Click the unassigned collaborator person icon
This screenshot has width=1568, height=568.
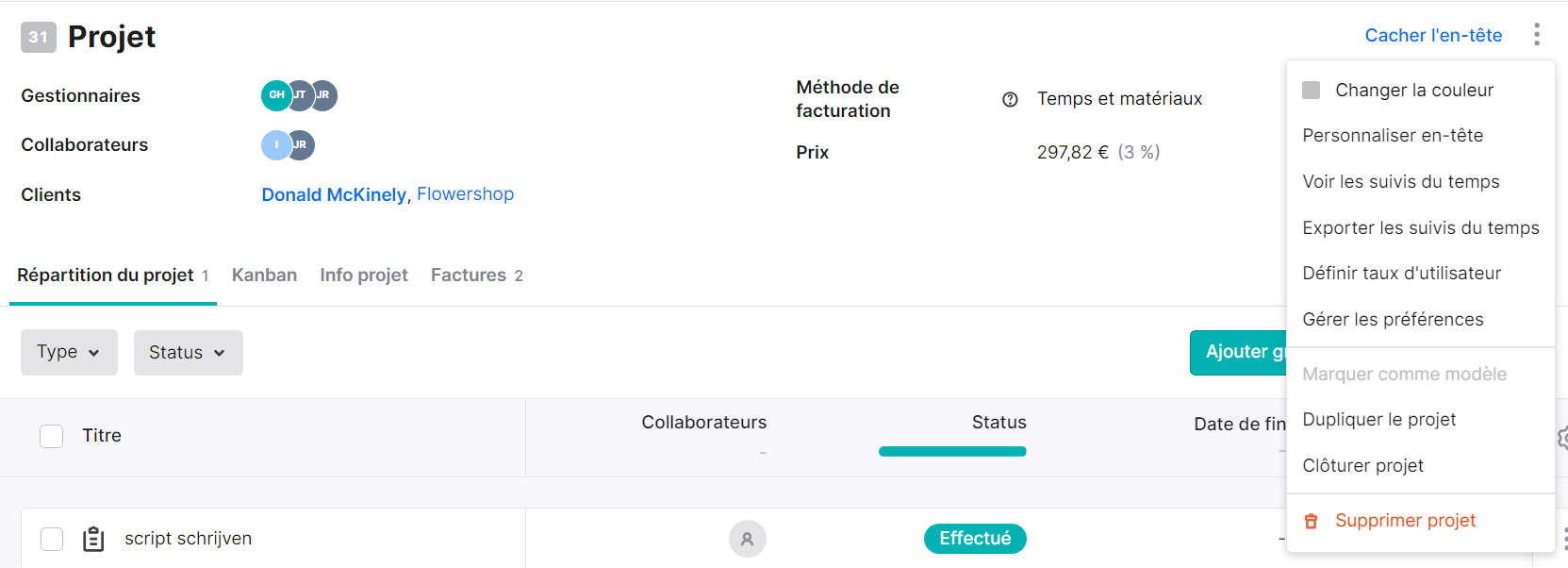(x=747, y=539)
